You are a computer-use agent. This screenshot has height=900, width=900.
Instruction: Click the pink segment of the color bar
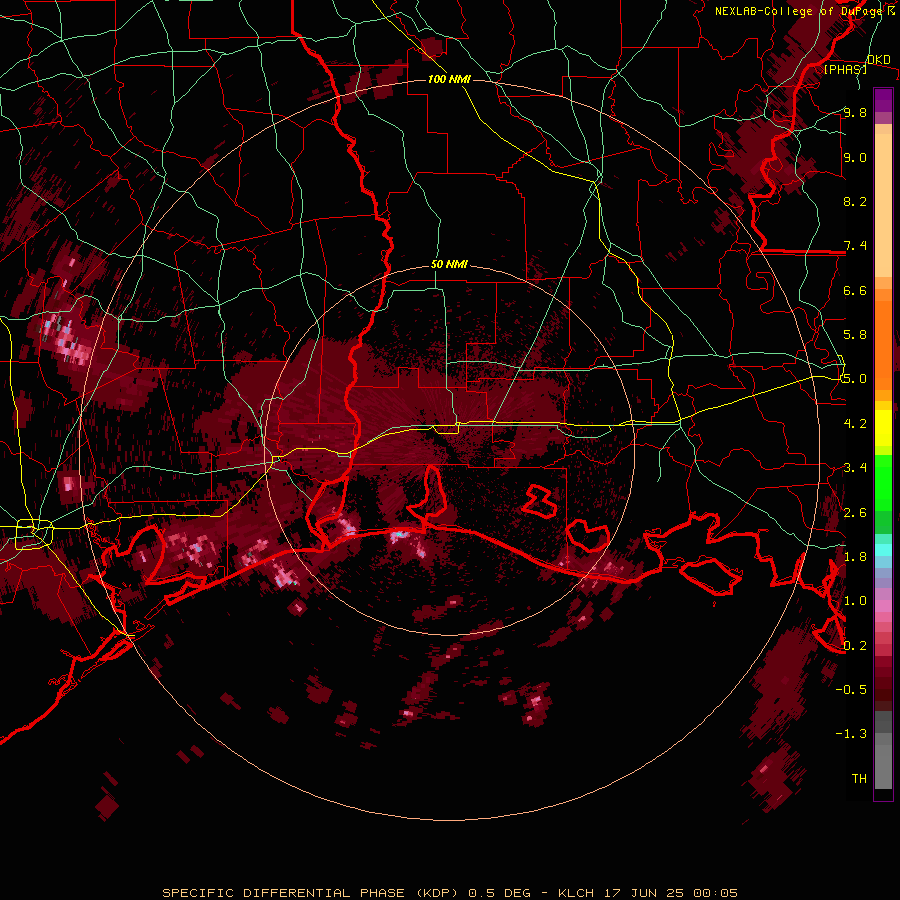(x=883, y=606)
